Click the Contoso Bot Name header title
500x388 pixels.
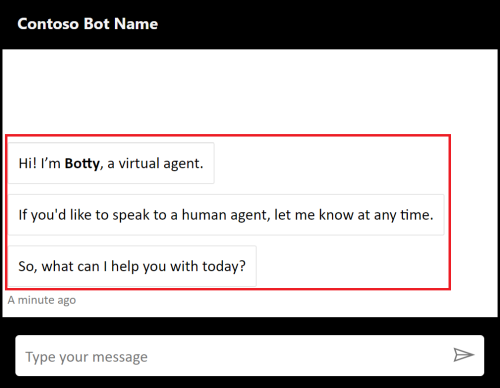pos(88,24)
